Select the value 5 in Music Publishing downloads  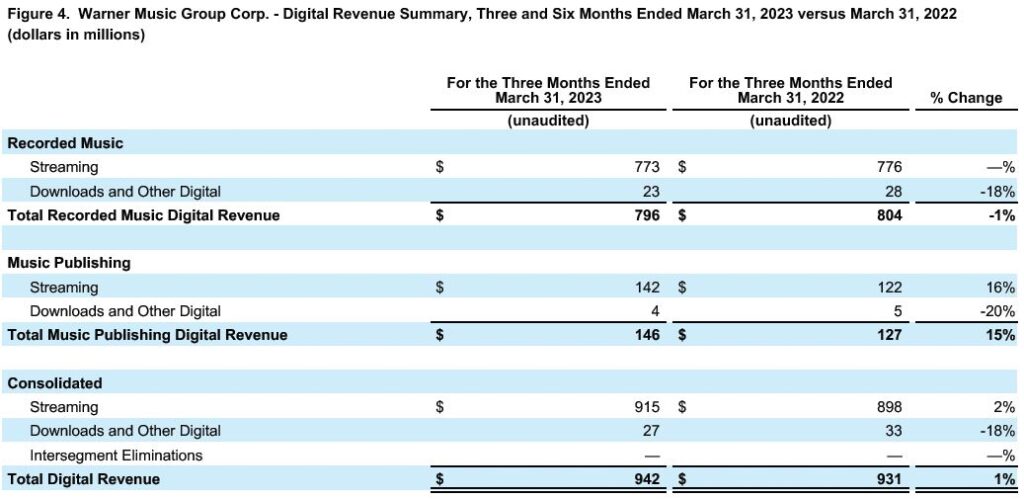[897, 312]
